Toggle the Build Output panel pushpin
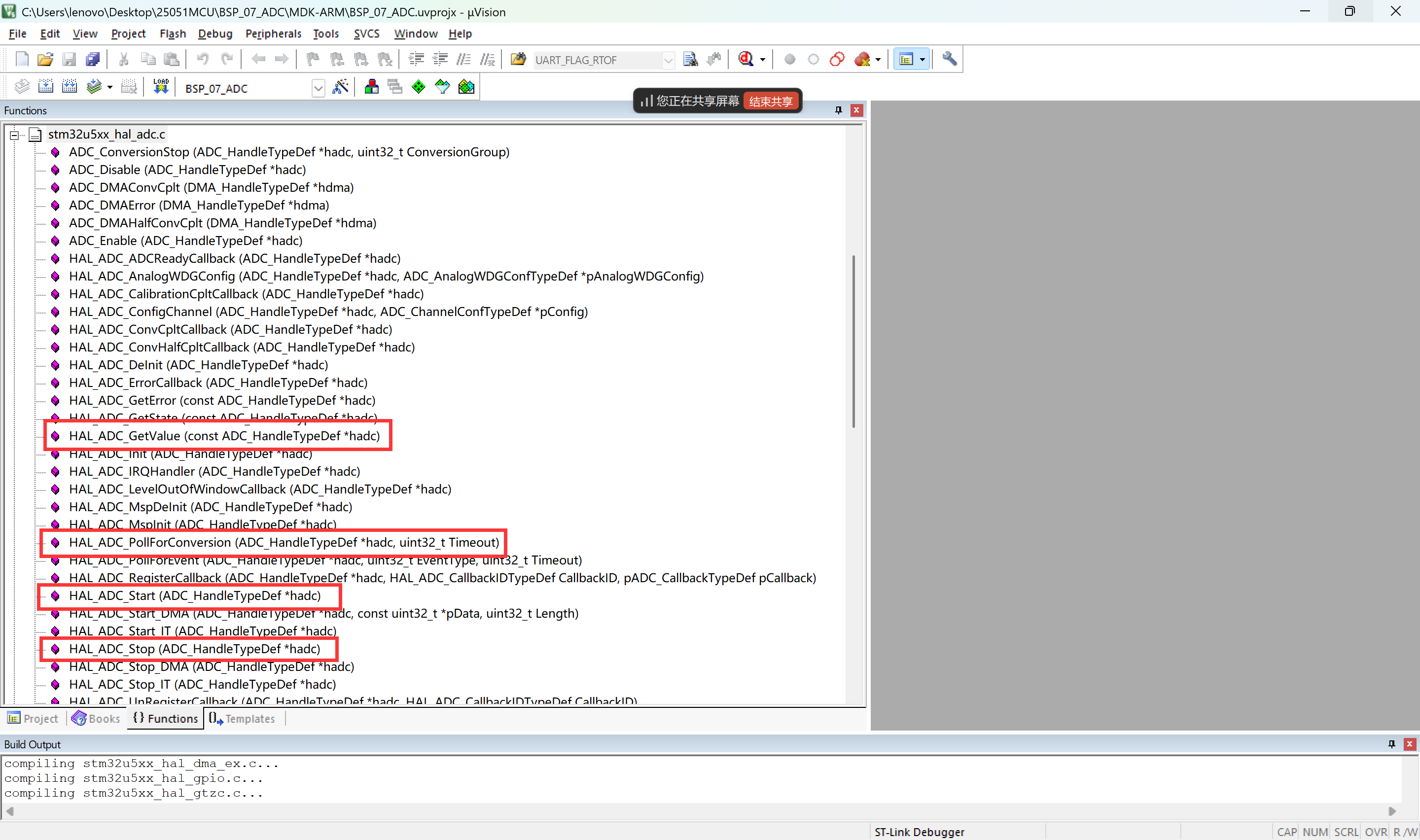The height and width of the screenshot is (840, 1420). [1391, 744]
